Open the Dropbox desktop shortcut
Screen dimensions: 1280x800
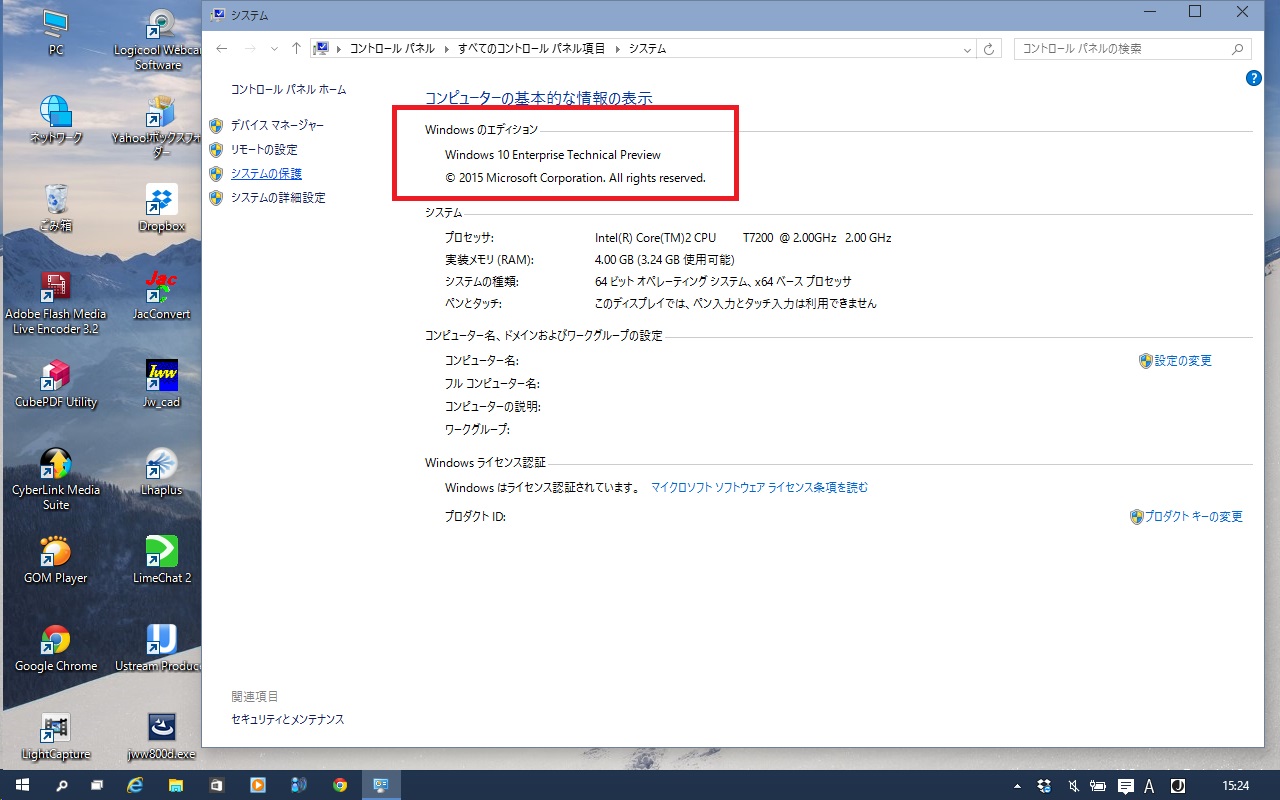pyautogui.click(x=161, y=207)
